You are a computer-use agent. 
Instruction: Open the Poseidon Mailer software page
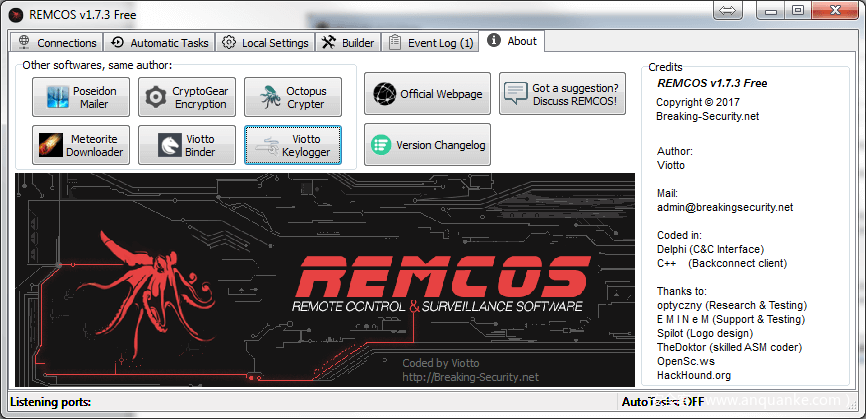pyautogui.click(x=81, y=97)
